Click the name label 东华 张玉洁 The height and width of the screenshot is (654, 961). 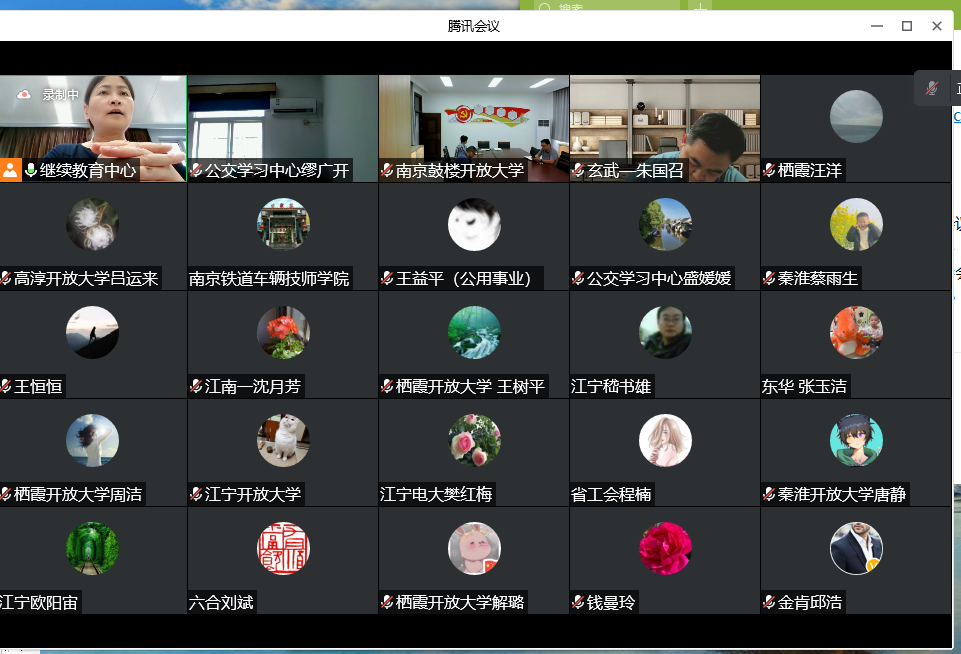click(804, 387)
